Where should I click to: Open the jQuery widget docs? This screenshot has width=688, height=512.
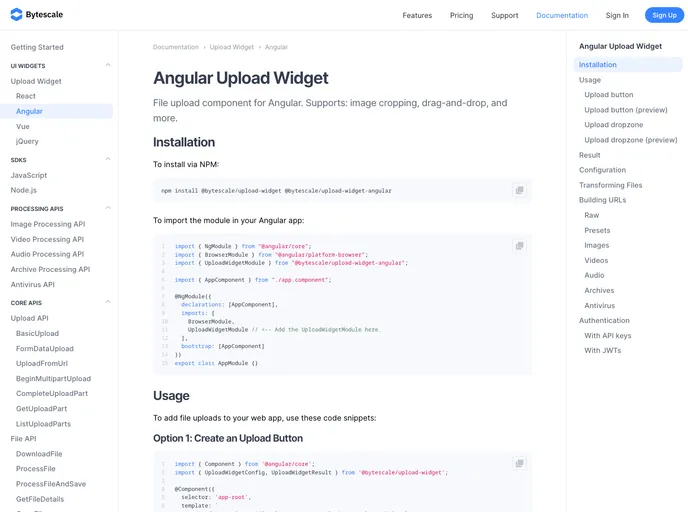click(27, 141)
